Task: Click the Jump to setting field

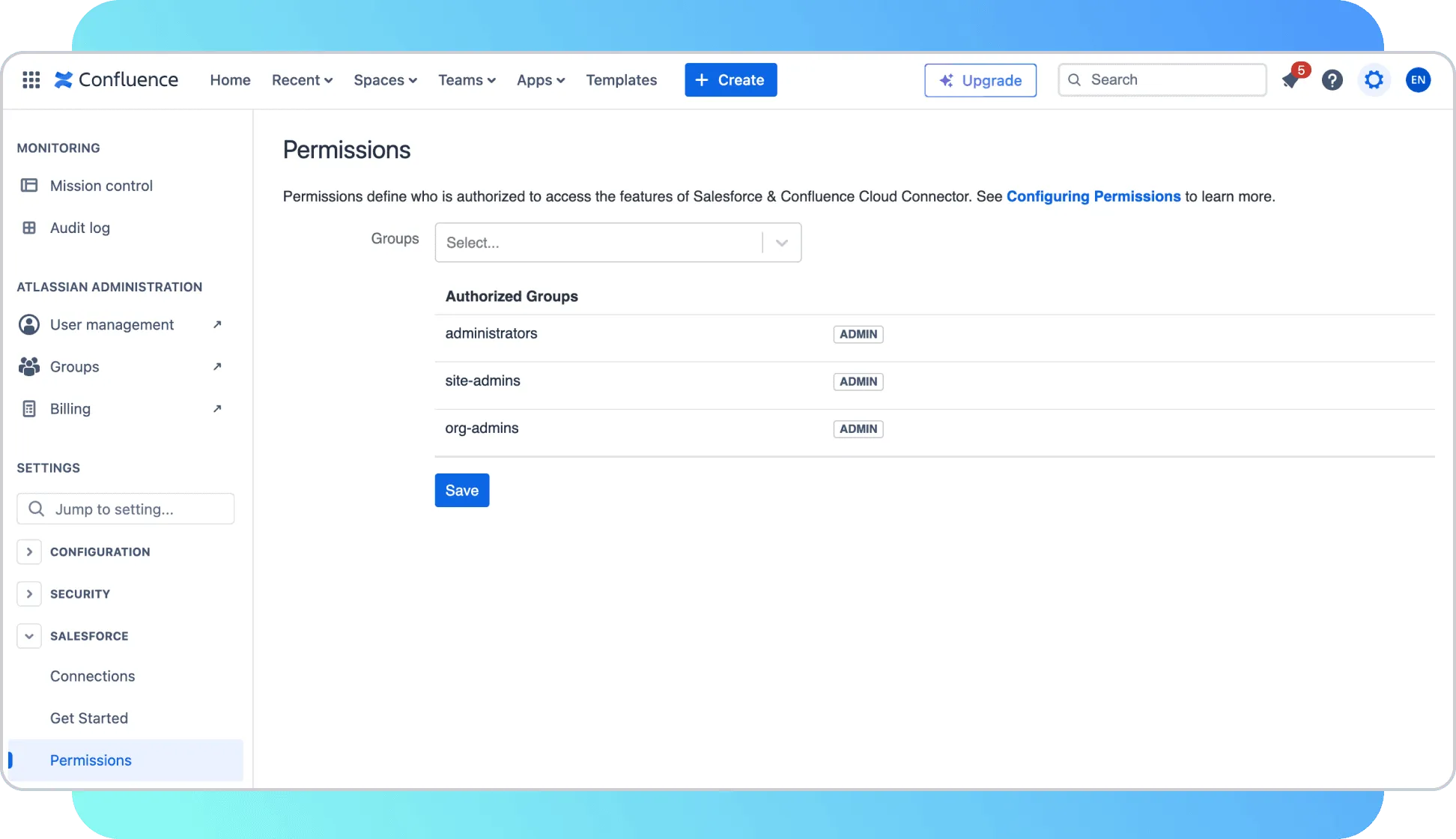Action: click(x=126, y=509)
